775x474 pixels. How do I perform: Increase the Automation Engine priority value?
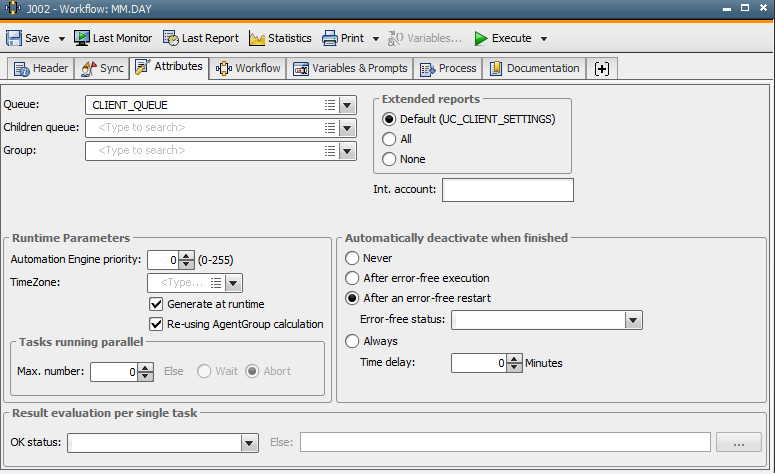click(186, 256)
